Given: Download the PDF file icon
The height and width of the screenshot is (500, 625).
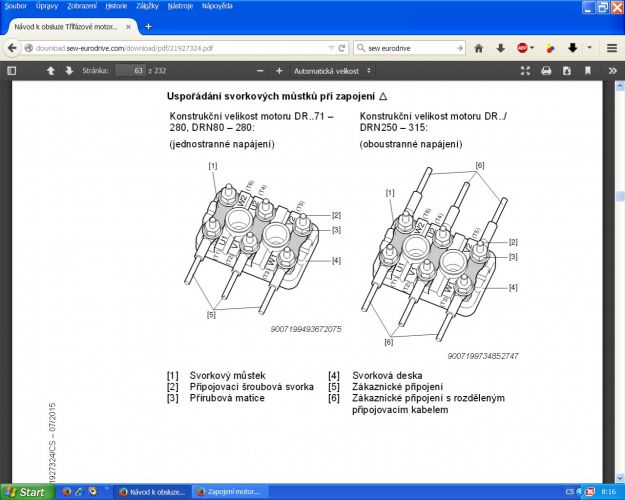Looking at the screenshot, I should click(x=566, y=71).
